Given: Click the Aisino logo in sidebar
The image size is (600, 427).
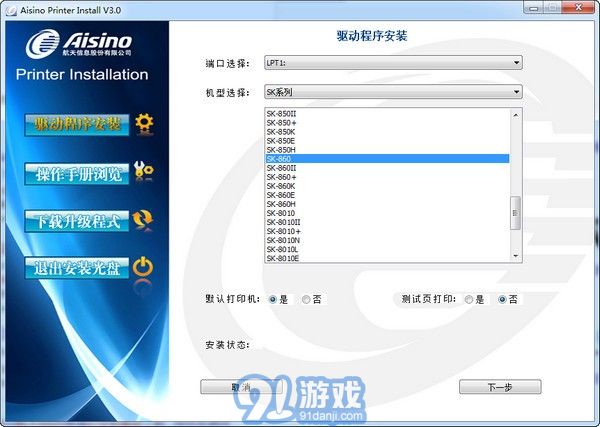Looking at the screenshot, I should 79,43.
